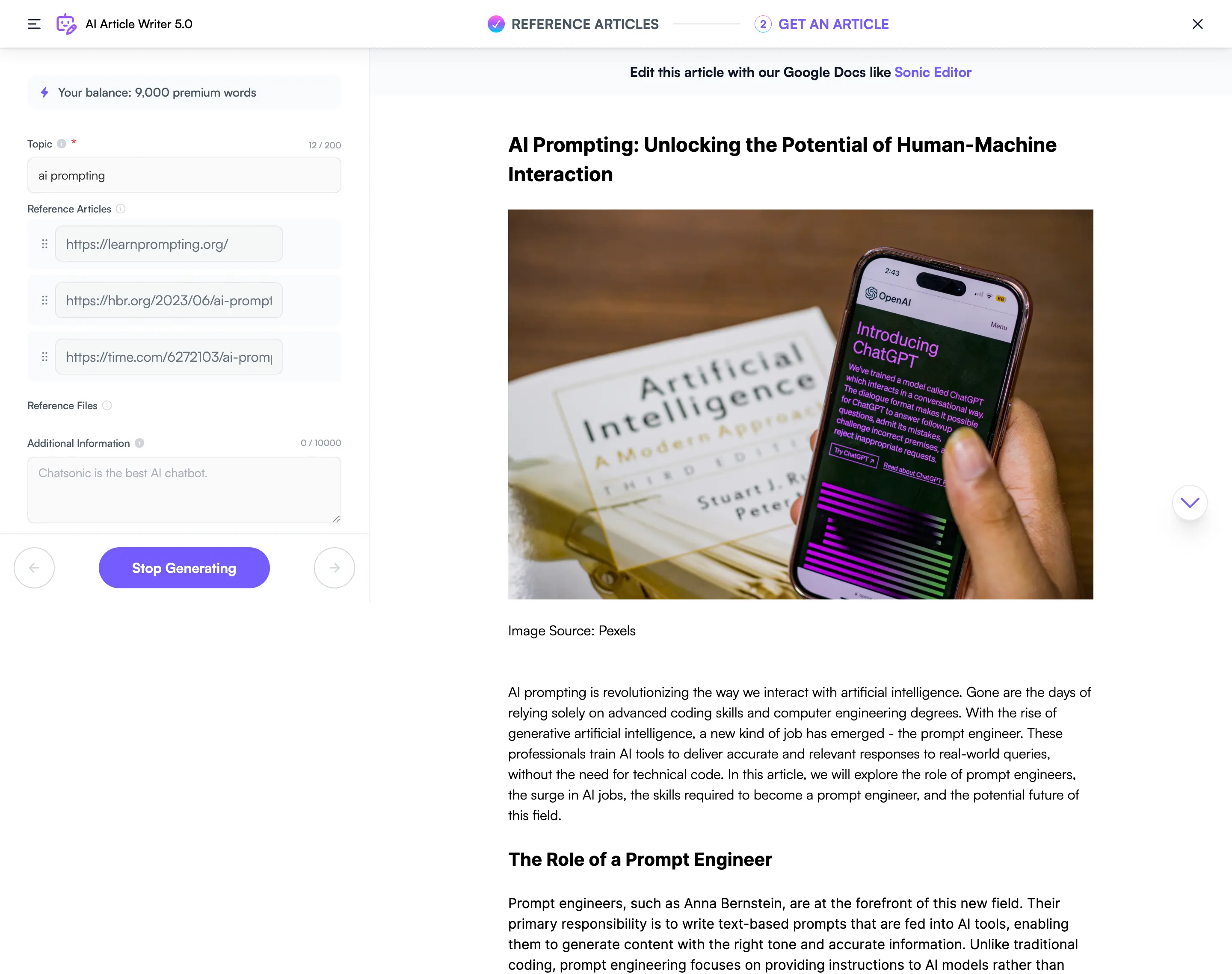
Task: Click the Reference Files info icon
Action: pyautogui.click(x=107, y=405)
